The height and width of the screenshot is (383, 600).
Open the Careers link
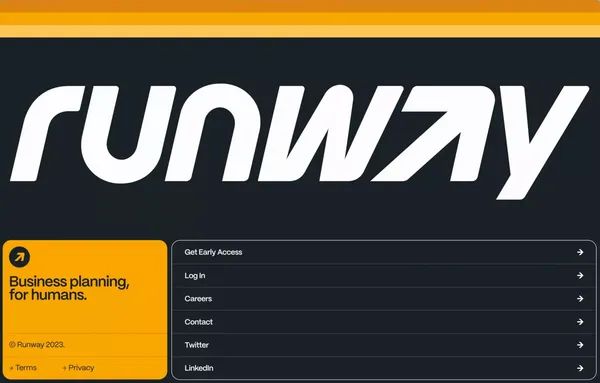pos(384,299)
